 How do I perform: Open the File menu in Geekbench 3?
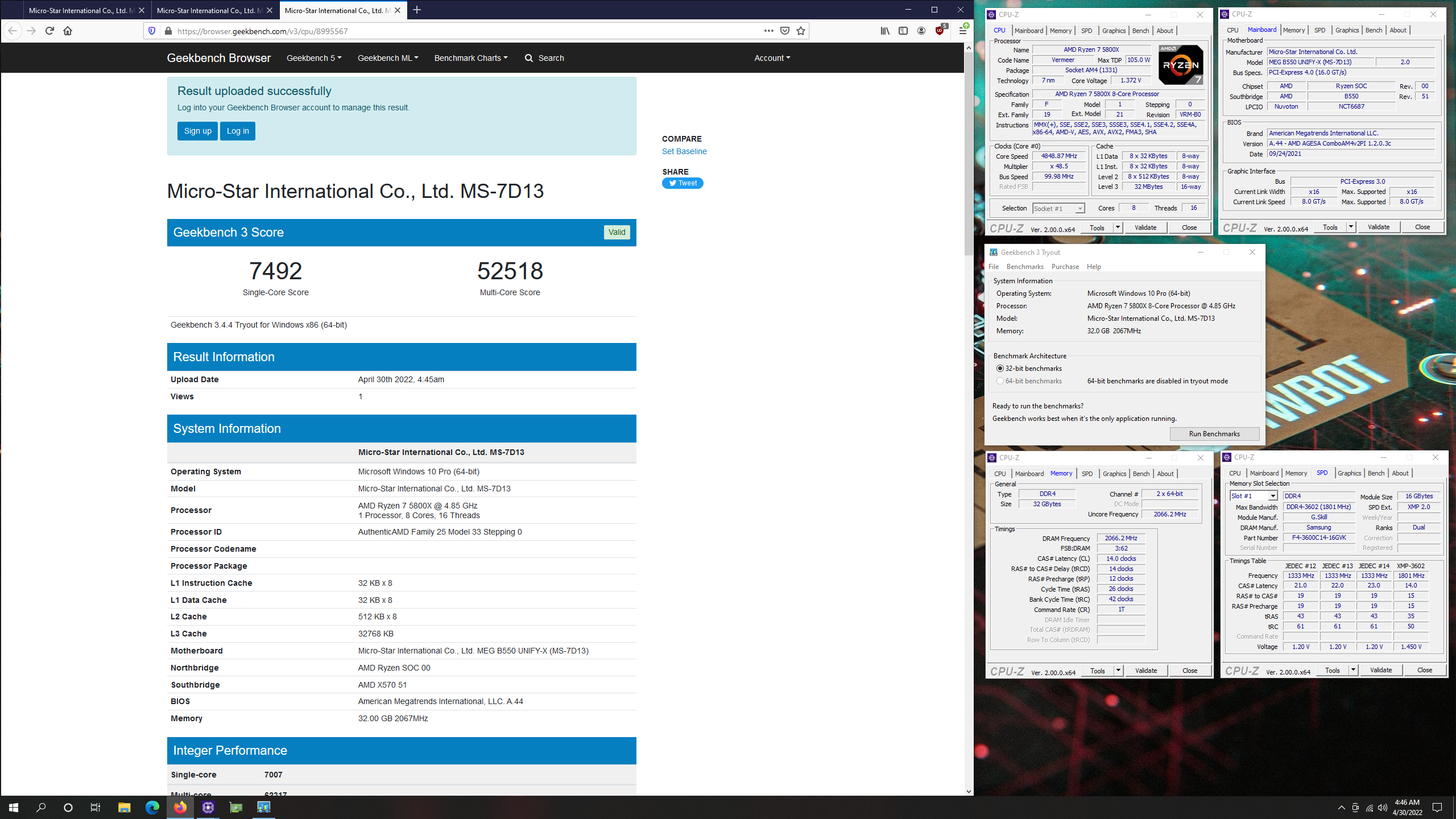(994, 267)
